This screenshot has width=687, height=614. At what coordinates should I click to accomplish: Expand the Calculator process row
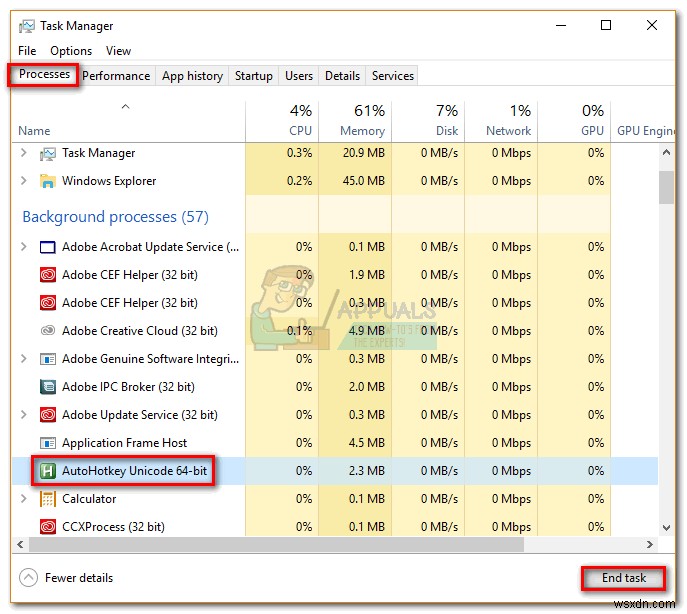pos(24,499)
